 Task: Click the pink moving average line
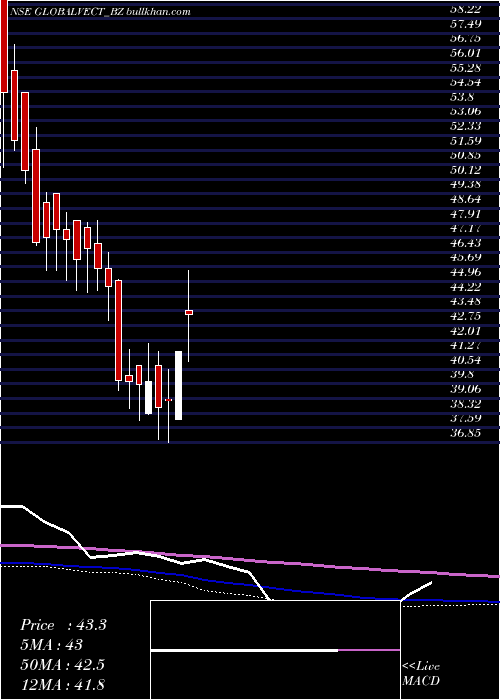[250, 560]
